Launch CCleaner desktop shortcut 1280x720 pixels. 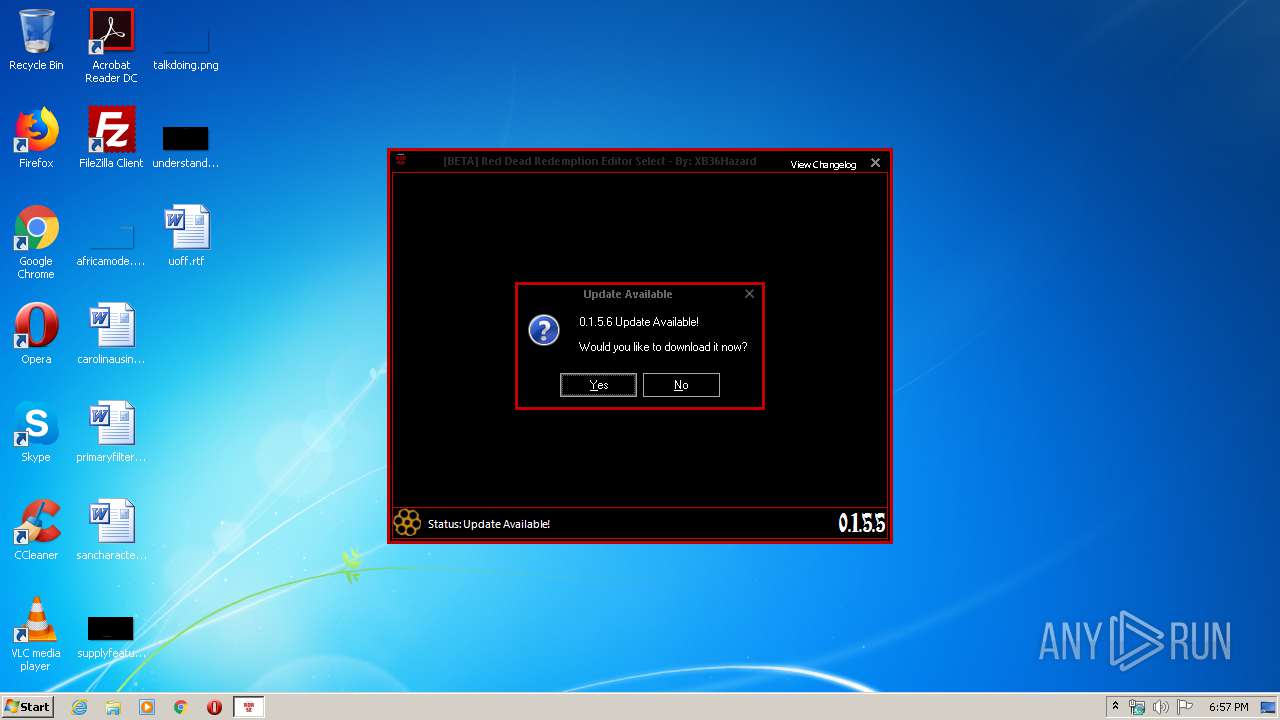coord(36,530)
